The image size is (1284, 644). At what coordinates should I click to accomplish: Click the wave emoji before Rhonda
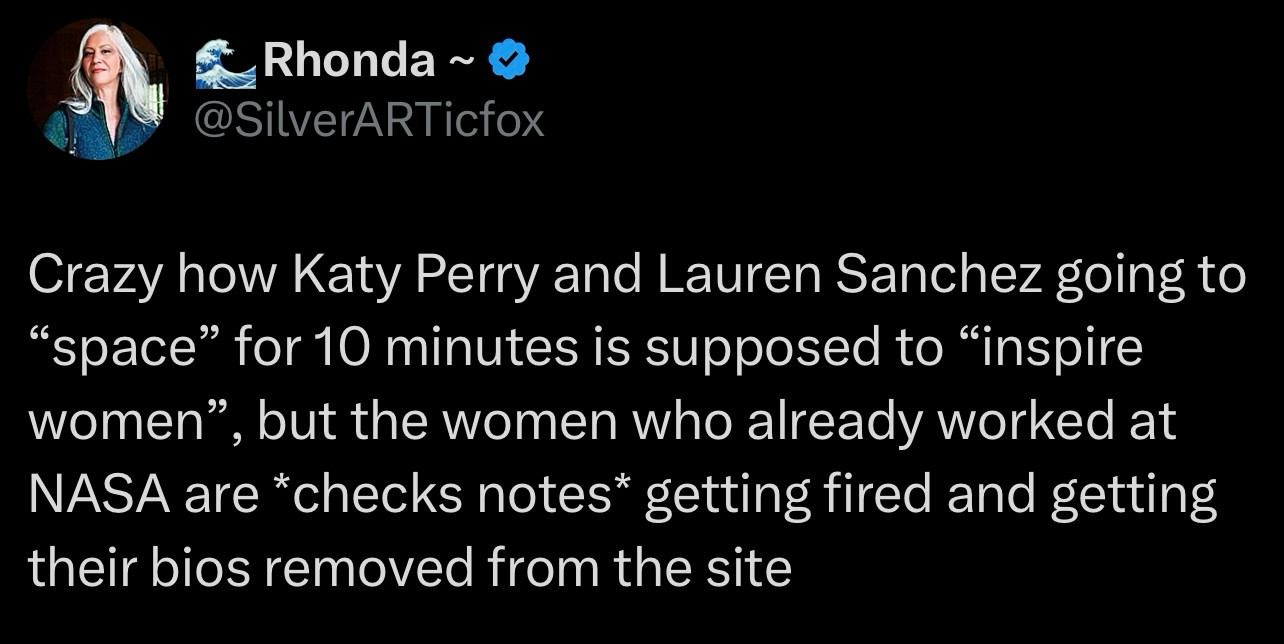coord(225,64)
